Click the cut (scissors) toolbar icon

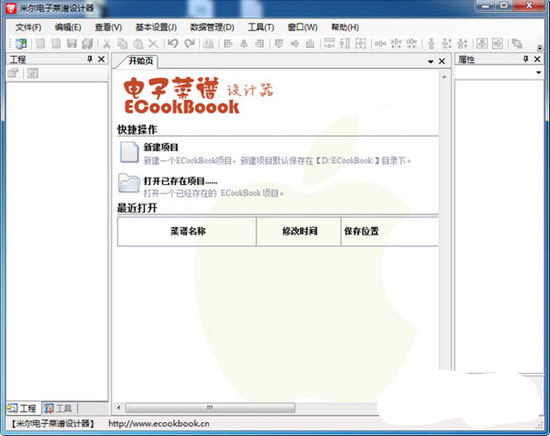tap(107, 43)
